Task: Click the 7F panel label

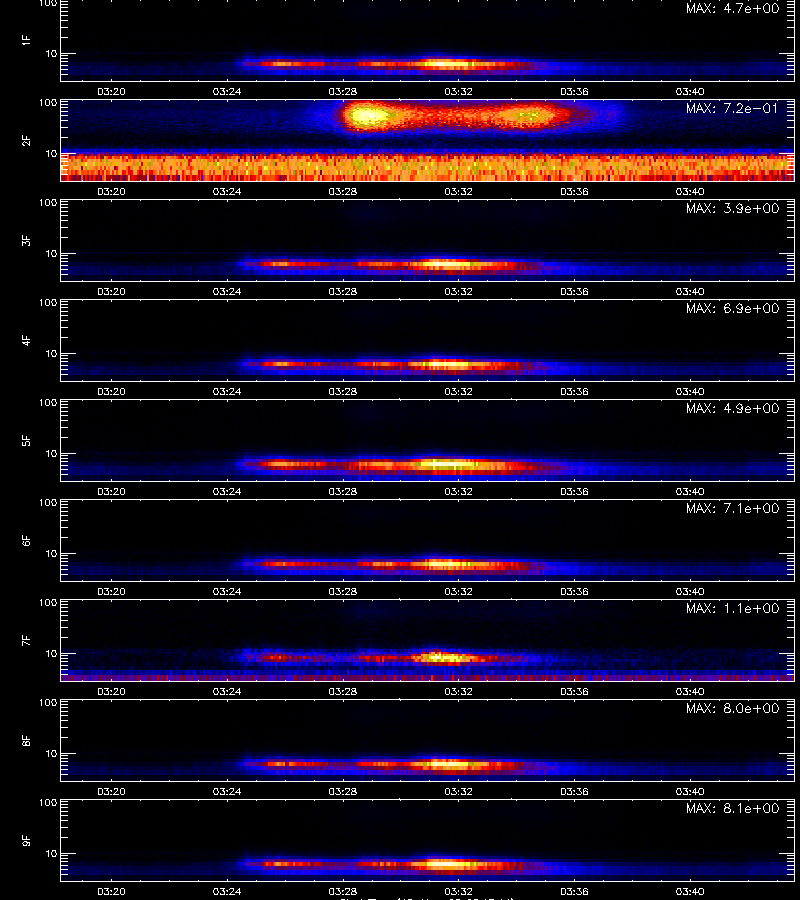Action: [26, 641]
